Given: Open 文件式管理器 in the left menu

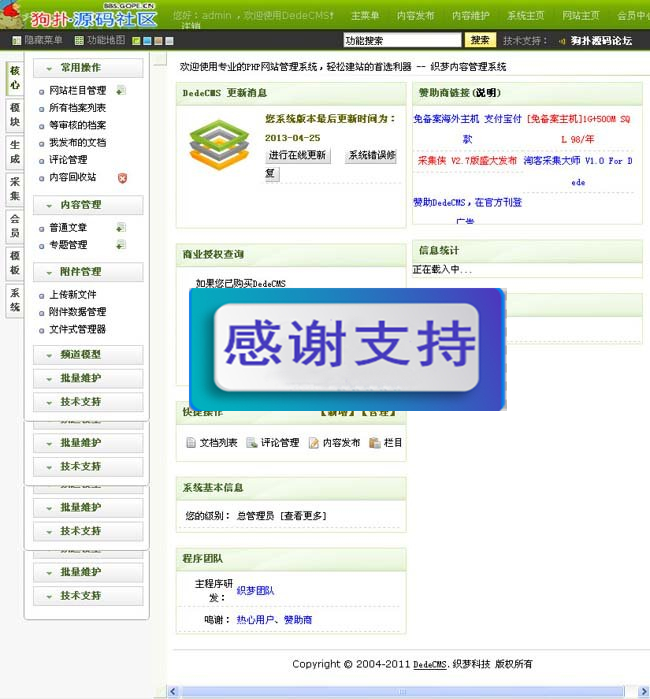Looking at the screenshot, I should point(77,329).
